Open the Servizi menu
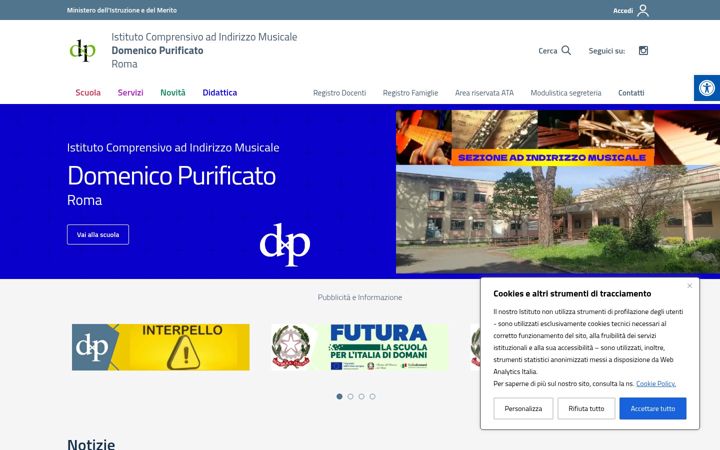Image resolution: width=720 pixels, height=450 pixels. point(130,93)
